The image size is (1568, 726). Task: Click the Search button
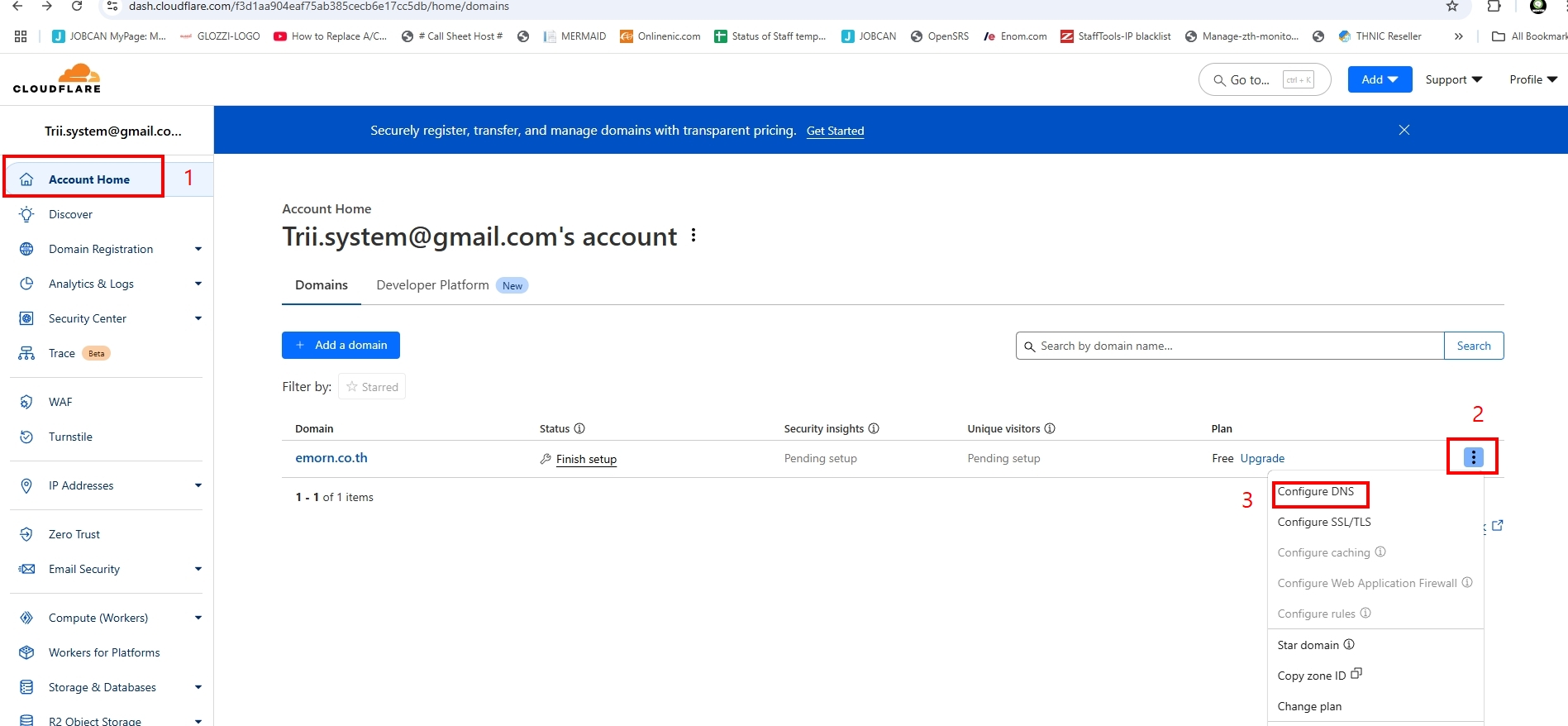[1474, 346]
